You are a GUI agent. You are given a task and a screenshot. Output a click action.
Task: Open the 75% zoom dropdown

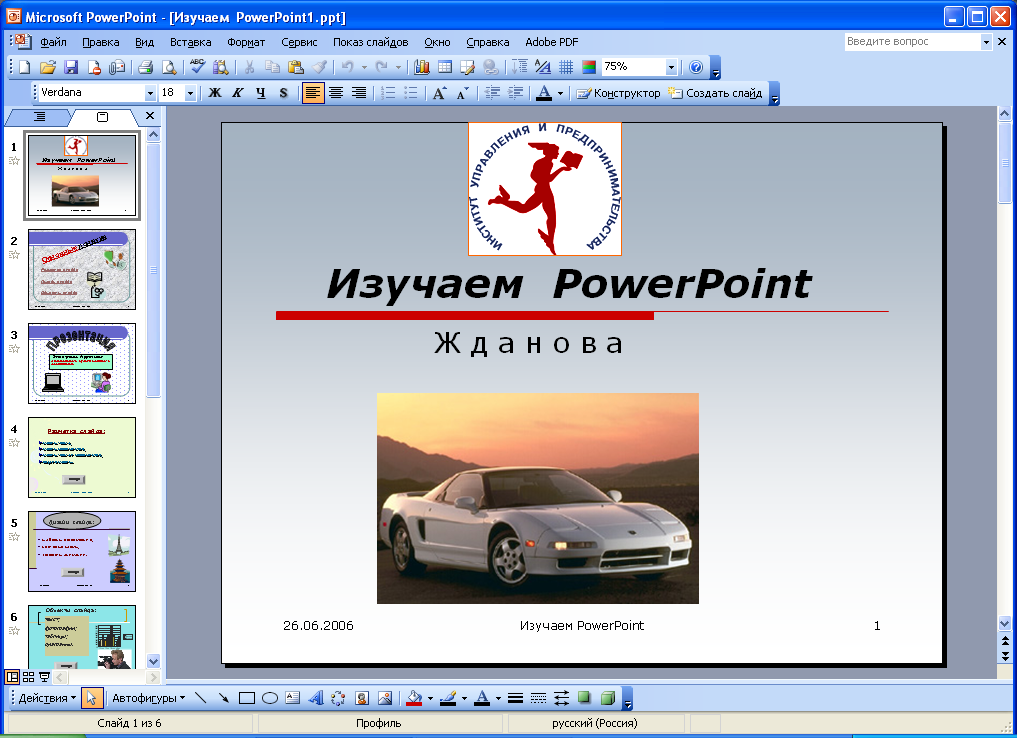(671, 67)
